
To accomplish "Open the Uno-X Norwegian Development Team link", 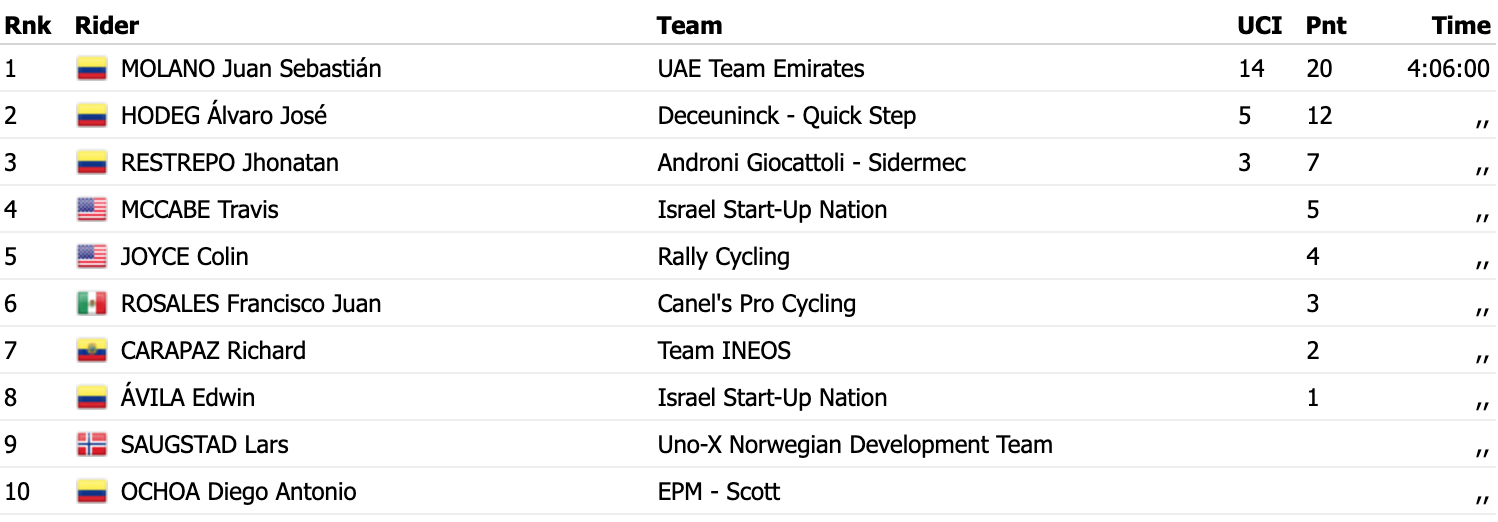I will pos(854,445).
